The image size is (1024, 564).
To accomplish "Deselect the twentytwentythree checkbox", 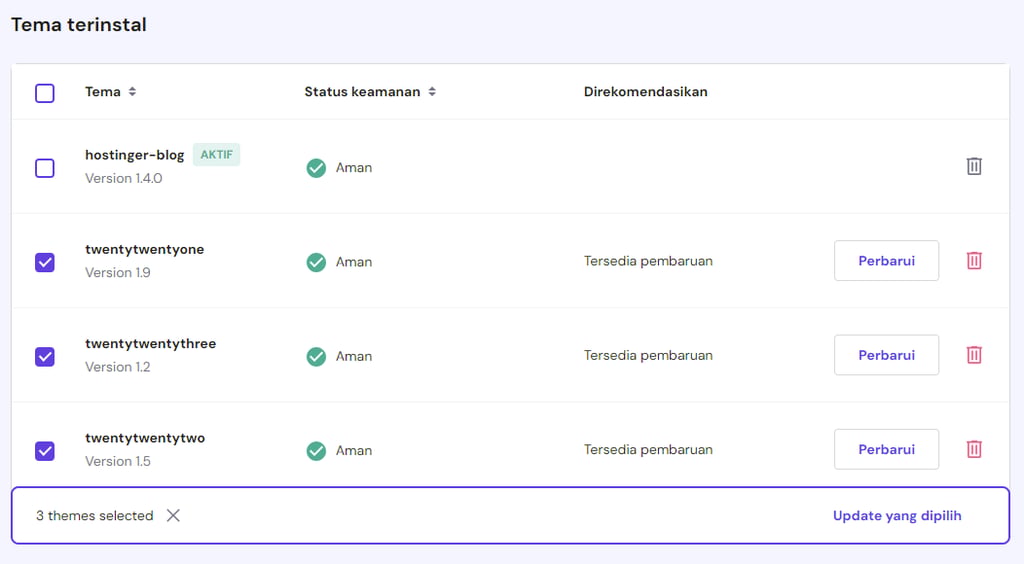I will (44, 356).
